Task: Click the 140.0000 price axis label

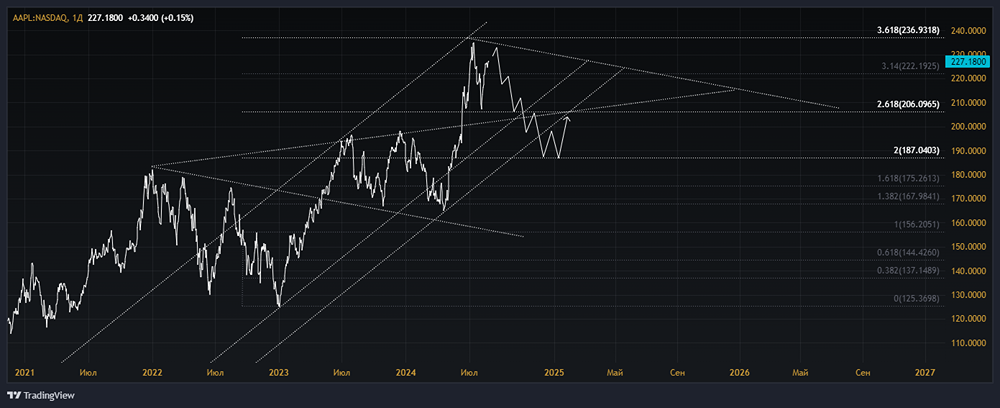Action: point(967,271)
